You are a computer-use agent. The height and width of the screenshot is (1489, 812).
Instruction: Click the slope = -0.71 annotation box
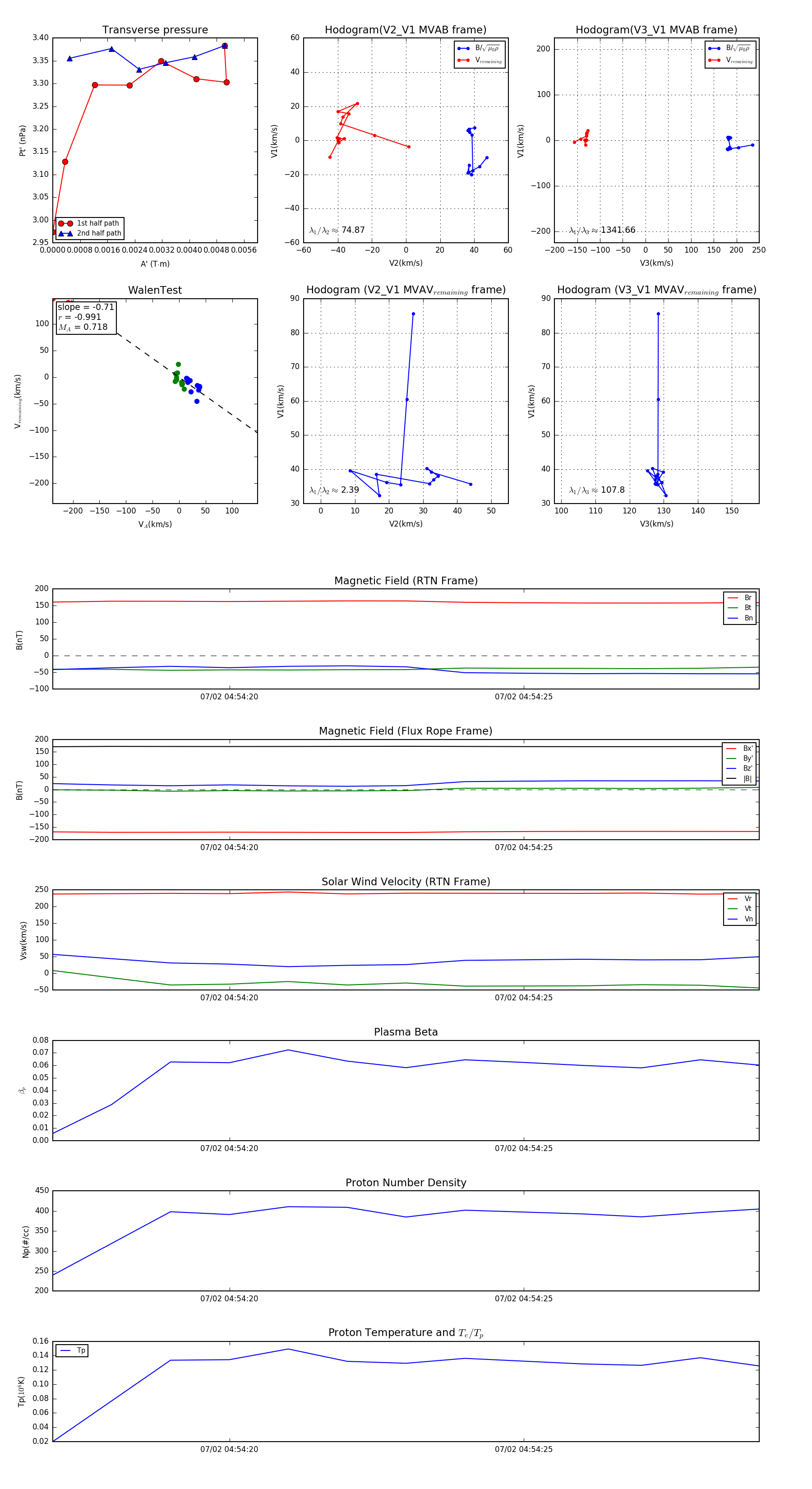click(86, 317)
